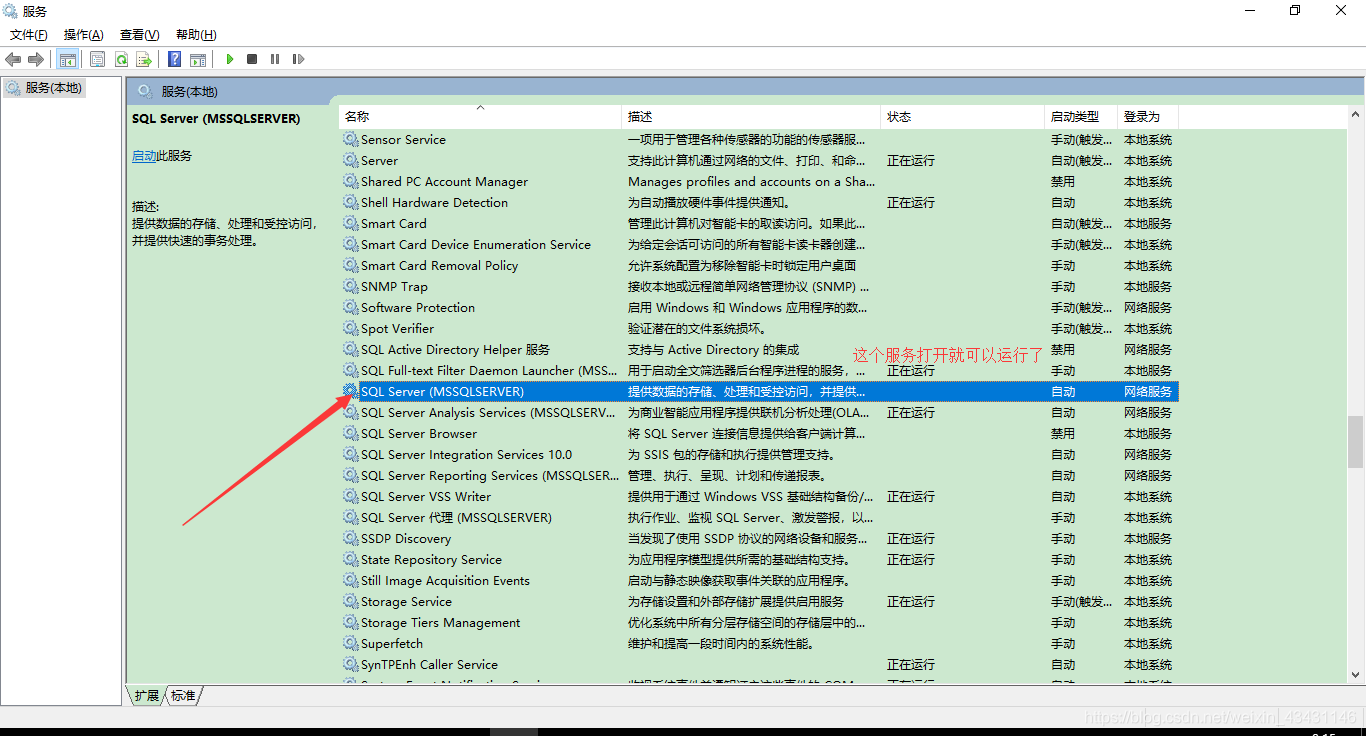Click the scrollbar down arrow of services list

[1355, 675]
